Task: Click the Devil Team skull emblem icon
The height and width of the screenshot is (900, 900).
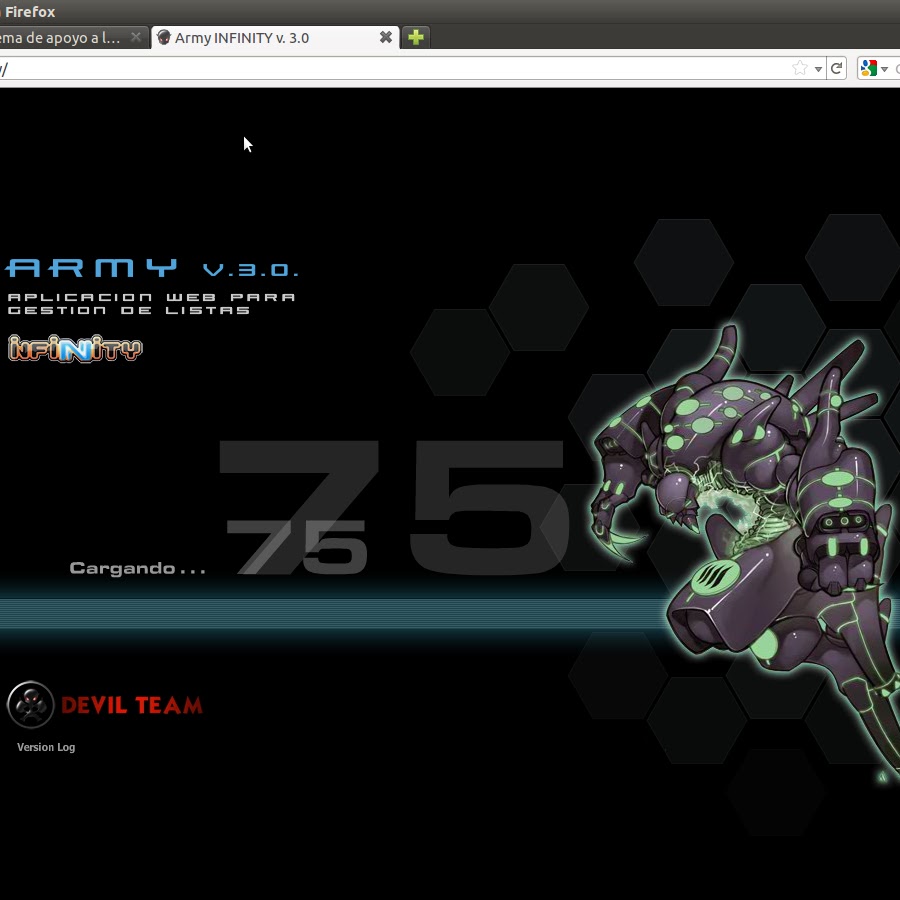Action: pos(30,705)
